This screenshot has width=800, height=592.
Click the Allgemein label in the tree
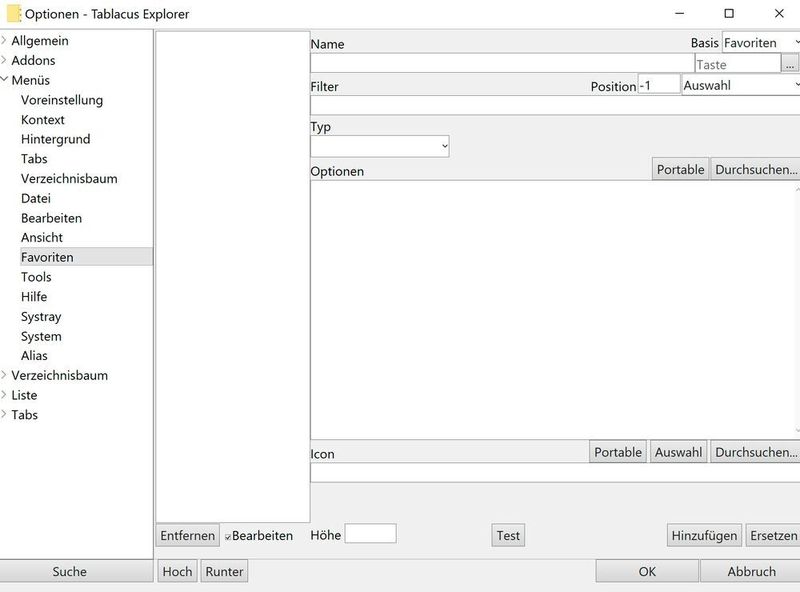(40, 40)
